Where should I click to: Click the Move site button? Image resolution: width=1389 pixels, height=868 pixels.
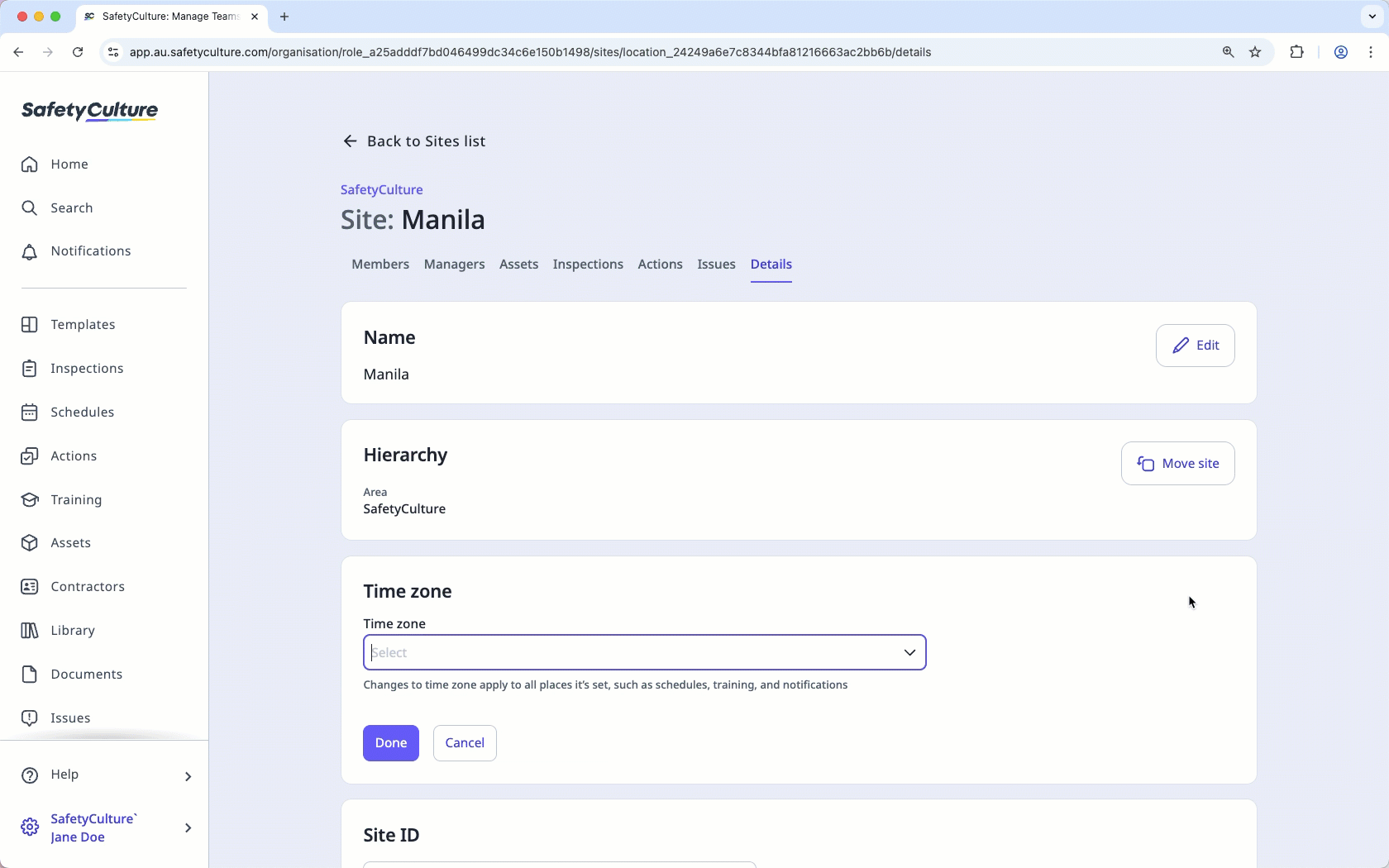[x=1178, y=464]
